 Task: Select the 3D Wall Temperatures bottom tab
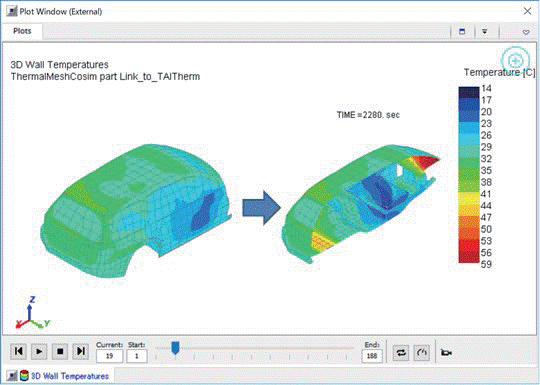click(60, 376)
